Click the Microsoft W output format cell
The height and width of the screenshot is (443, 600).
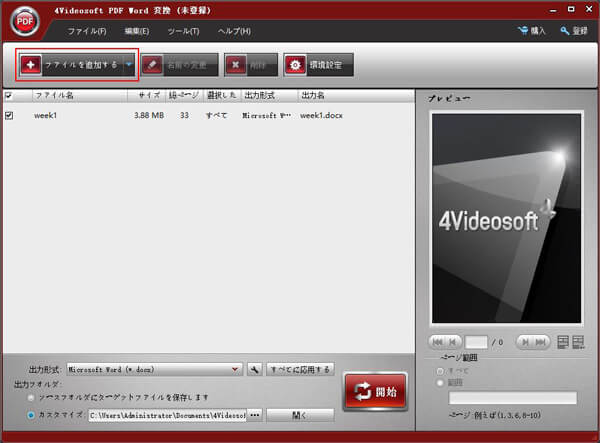(x=266, y=115)
